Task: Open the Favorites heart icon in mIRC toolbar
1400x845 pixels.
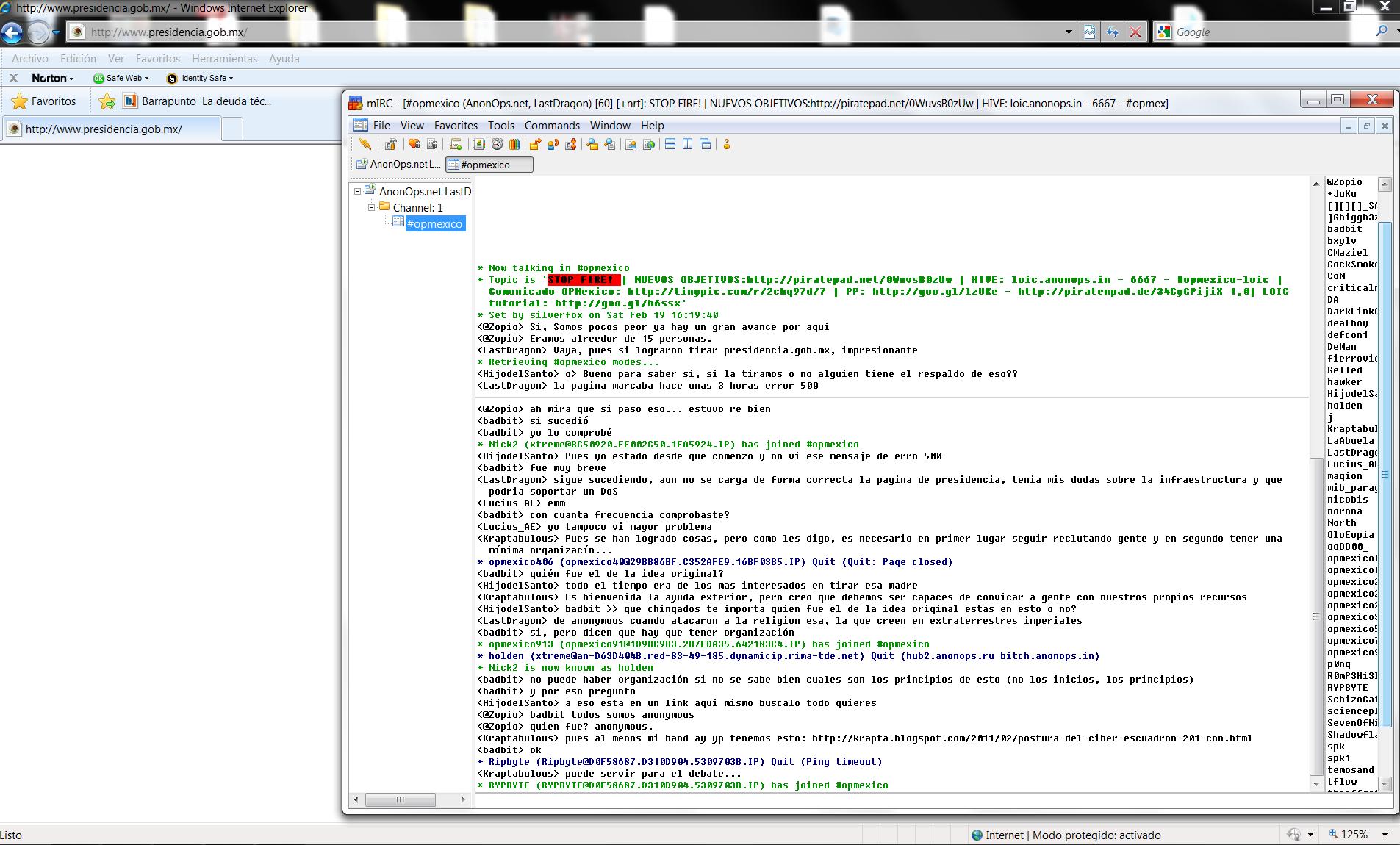Action: (414, 145)
